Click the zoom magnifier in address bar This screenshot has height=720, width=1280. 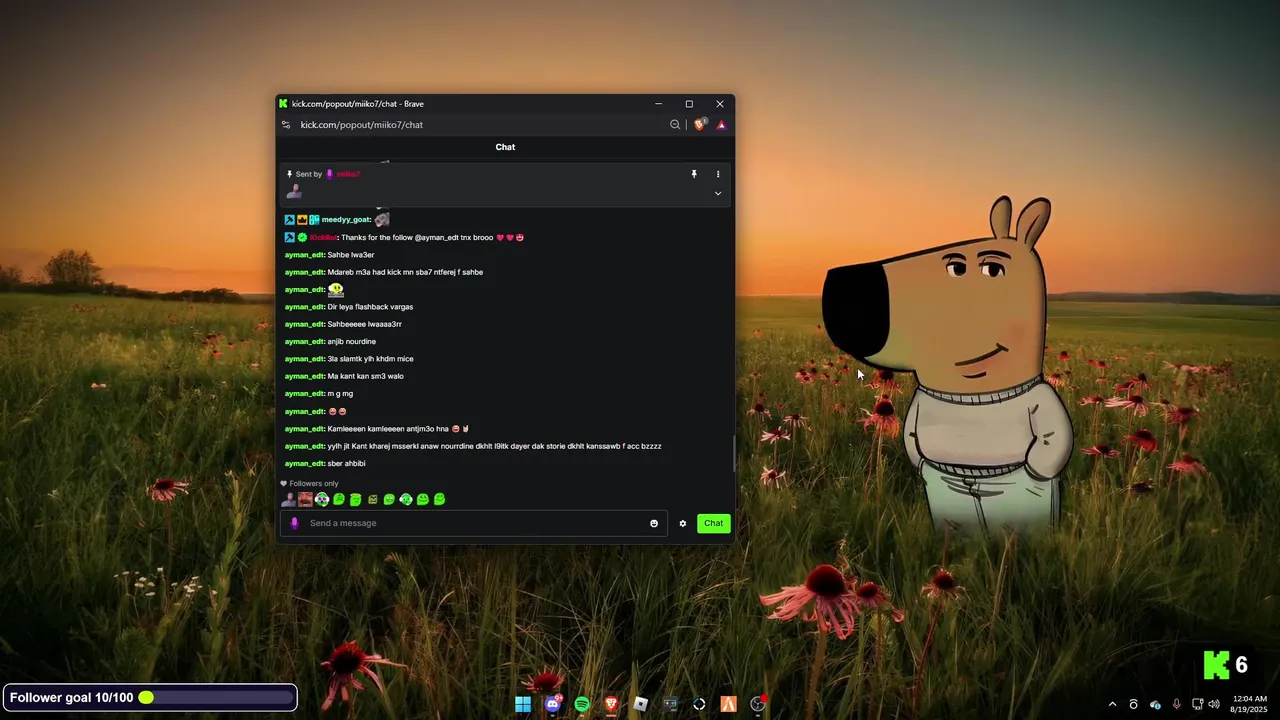pos(675,125)
